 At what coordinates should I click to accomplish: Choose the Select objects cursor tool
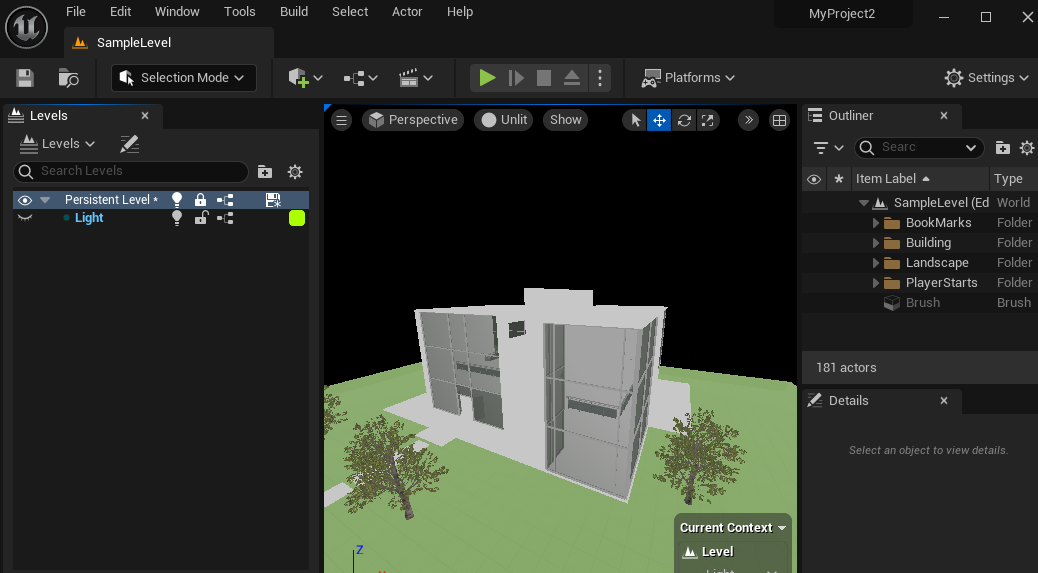pyautogui.click(x=635, y=120)
